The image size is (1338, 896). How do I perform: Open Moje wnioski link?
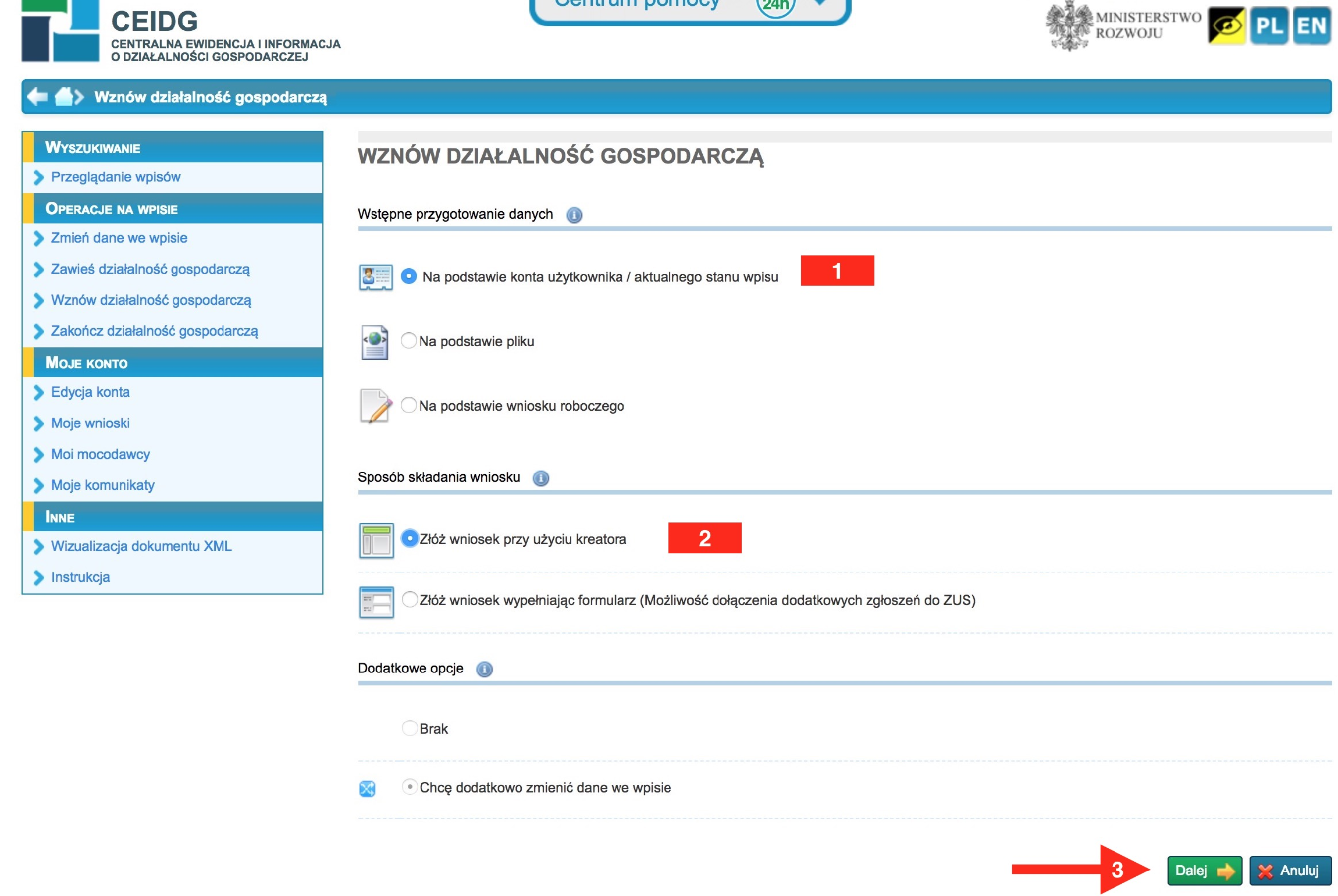(x=90, y=424)
